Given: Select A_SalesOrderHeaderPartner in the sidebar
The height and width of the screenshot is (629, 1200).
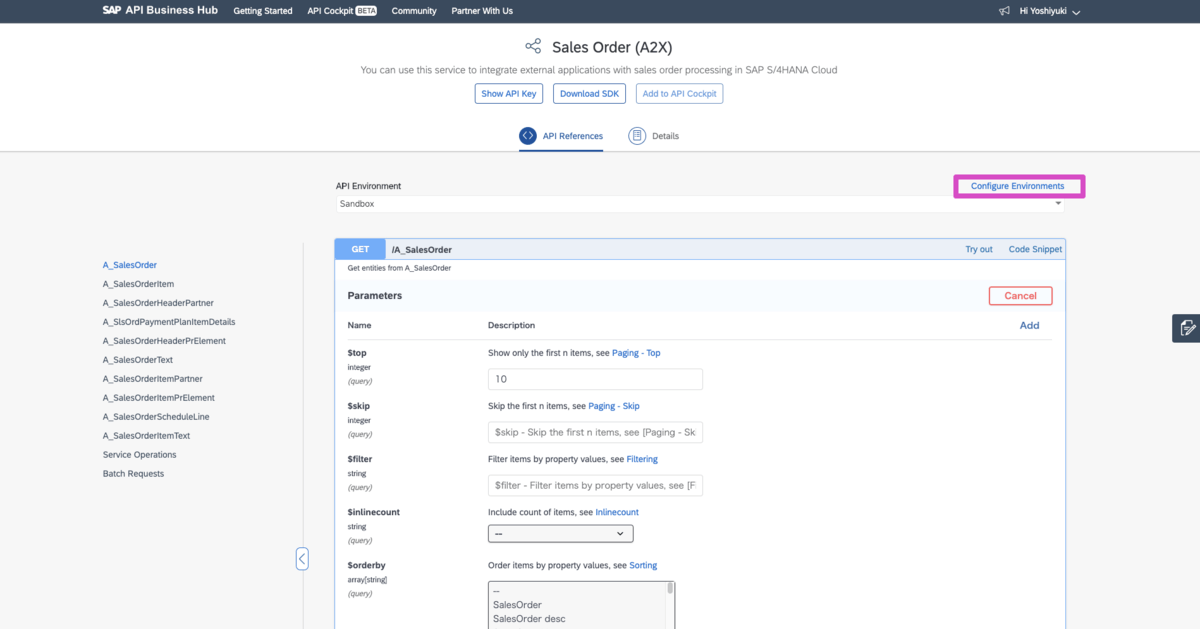Looking at the screenshot, I should [158, 303].
